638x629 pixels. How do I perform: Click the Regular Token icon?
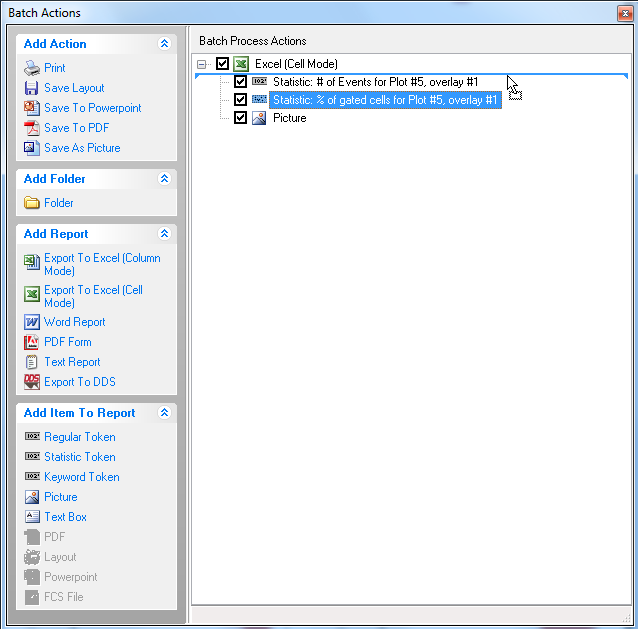[32, 436]
